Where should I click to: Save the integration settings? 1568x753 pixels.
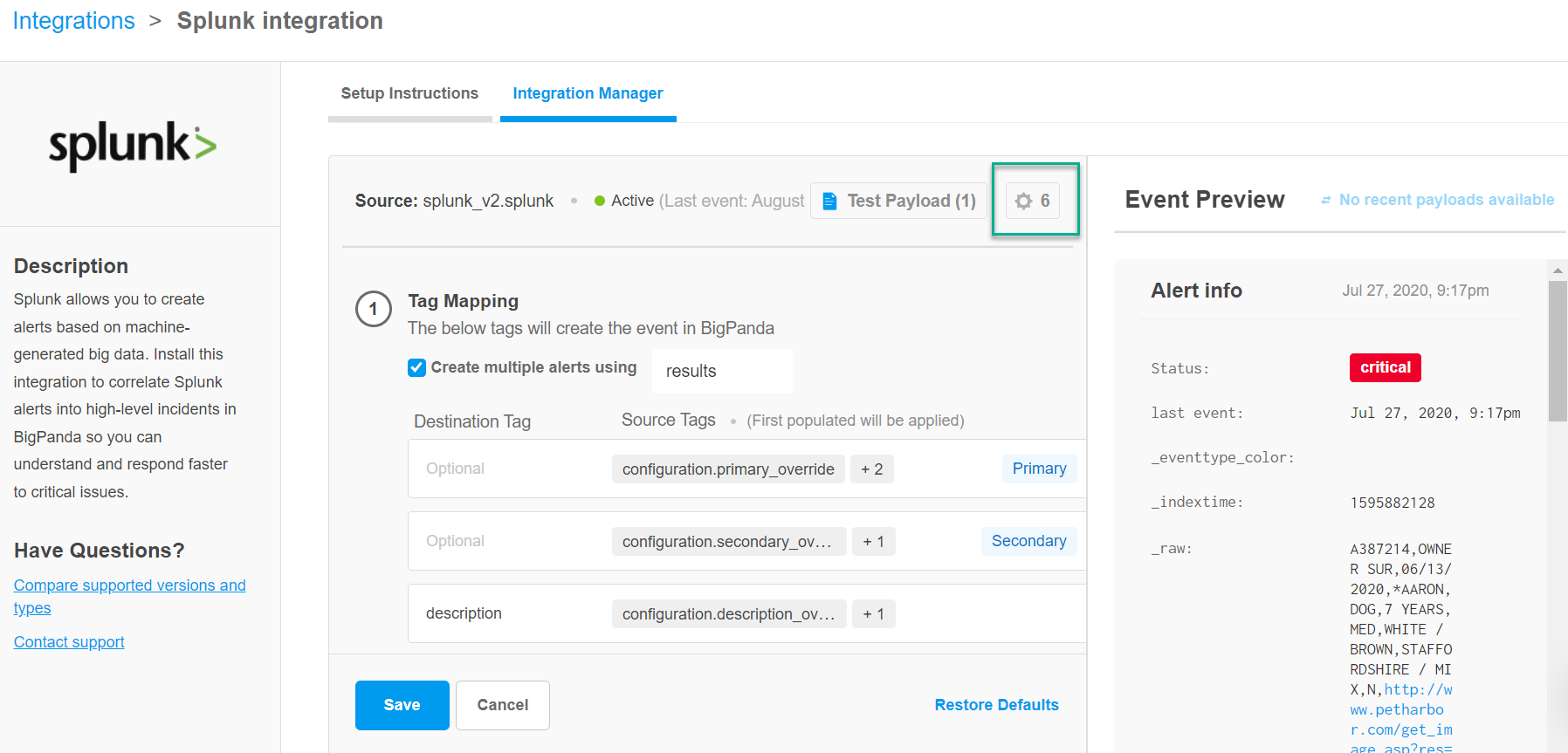(x=402, y=705)
